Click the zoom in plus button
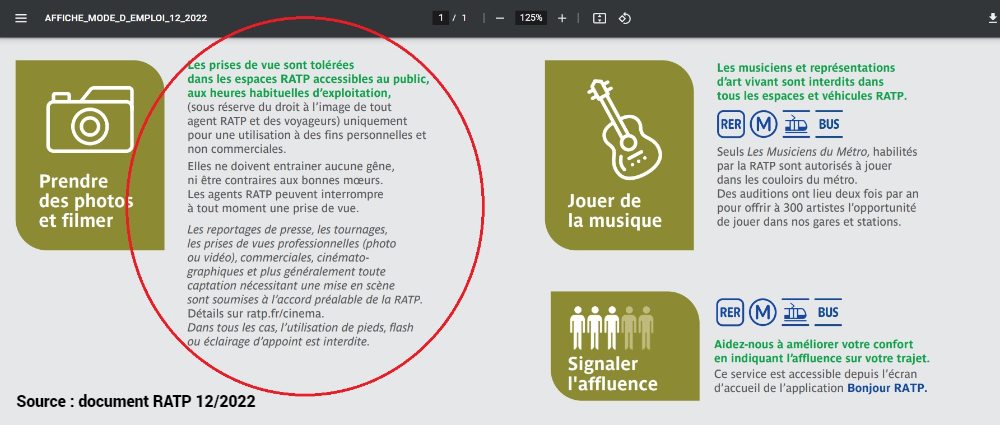Screen dimensions: 1000x425 tap(562, 18)
